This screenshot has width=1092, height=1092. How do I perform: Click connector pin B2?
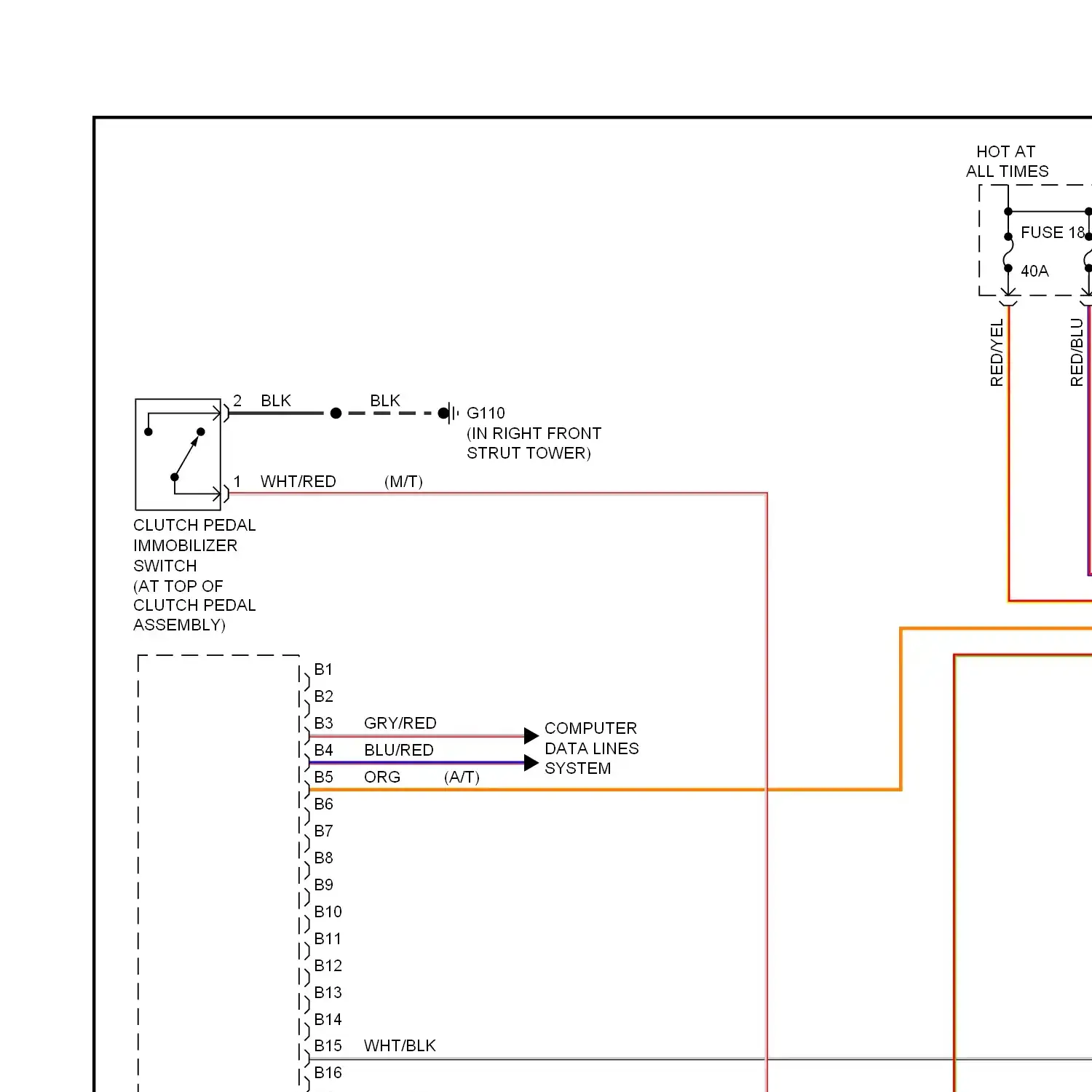click(x=323, y=696)
